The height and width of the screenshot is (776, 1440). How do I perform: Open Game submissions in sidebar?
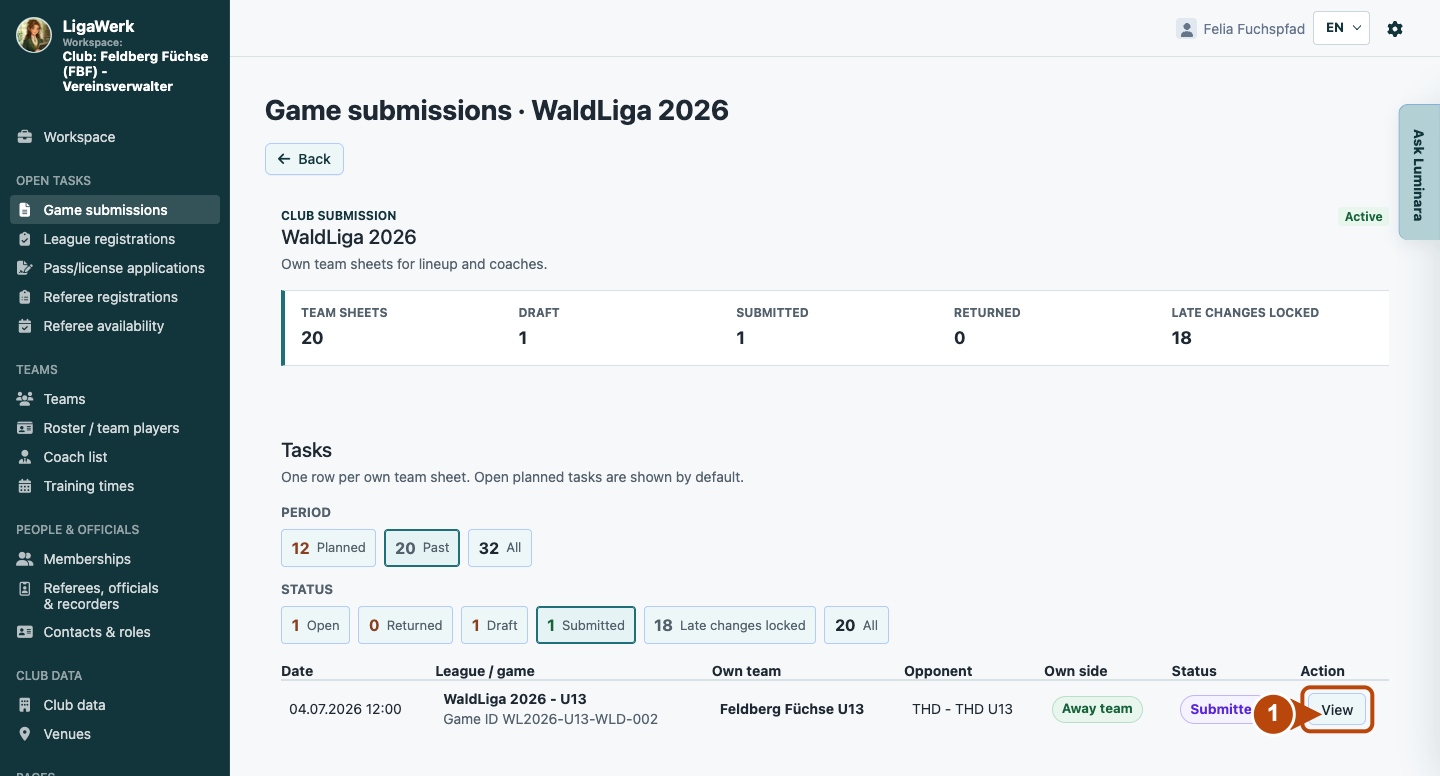tap(115, 210)
